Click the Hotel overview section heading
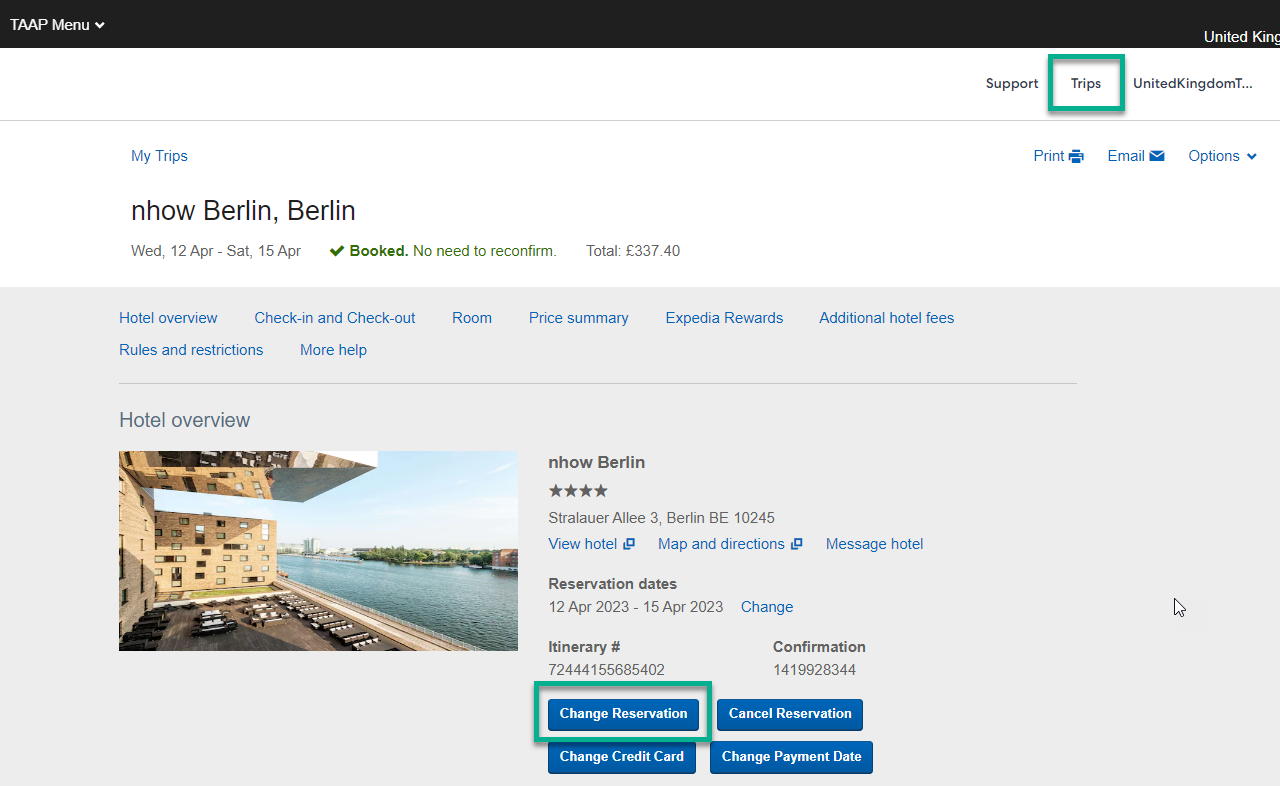The image size is (1280, 786). pos(185,420)
